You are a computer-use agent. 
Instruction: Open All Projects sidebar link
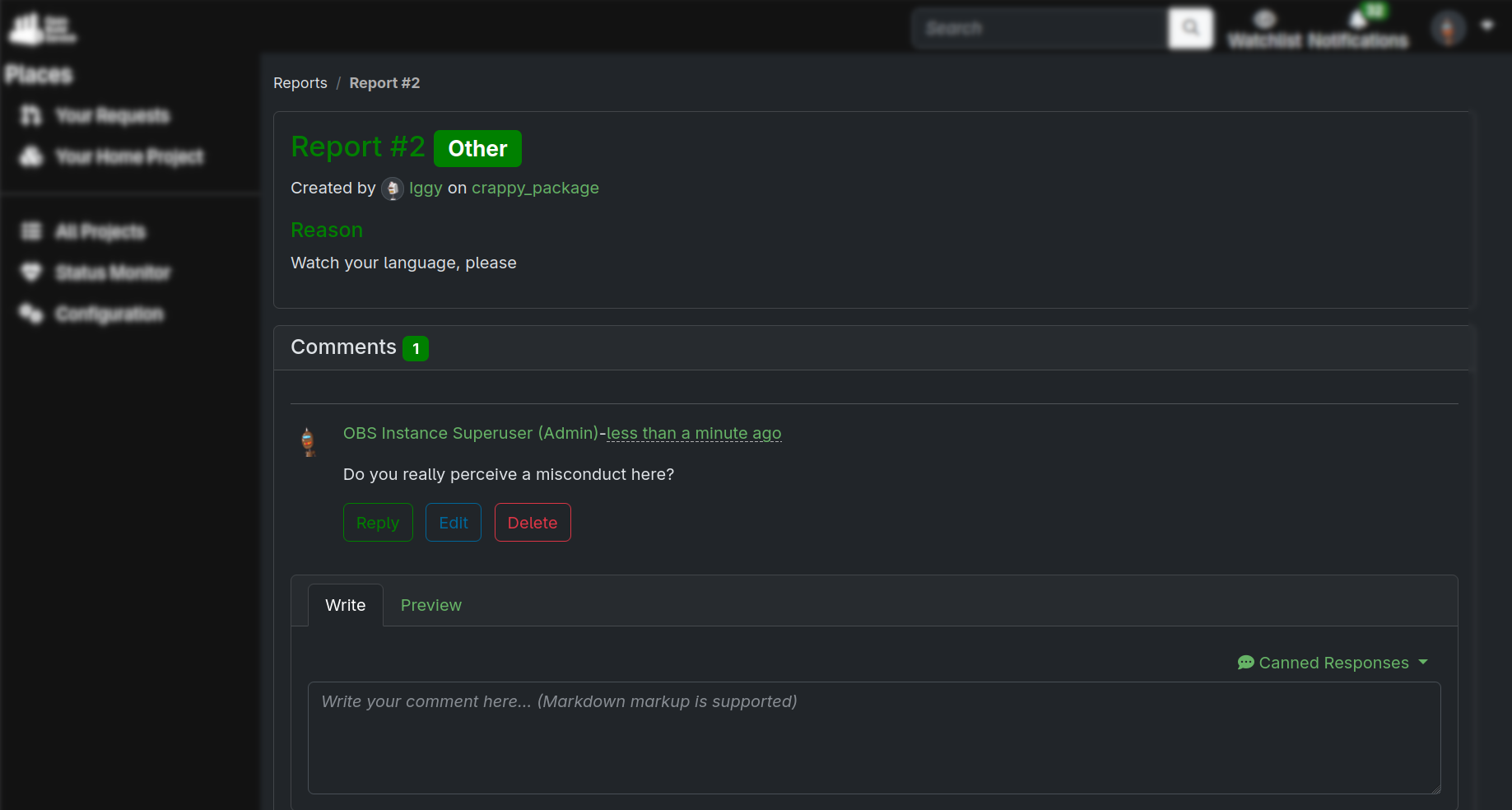tap(100, 231)
